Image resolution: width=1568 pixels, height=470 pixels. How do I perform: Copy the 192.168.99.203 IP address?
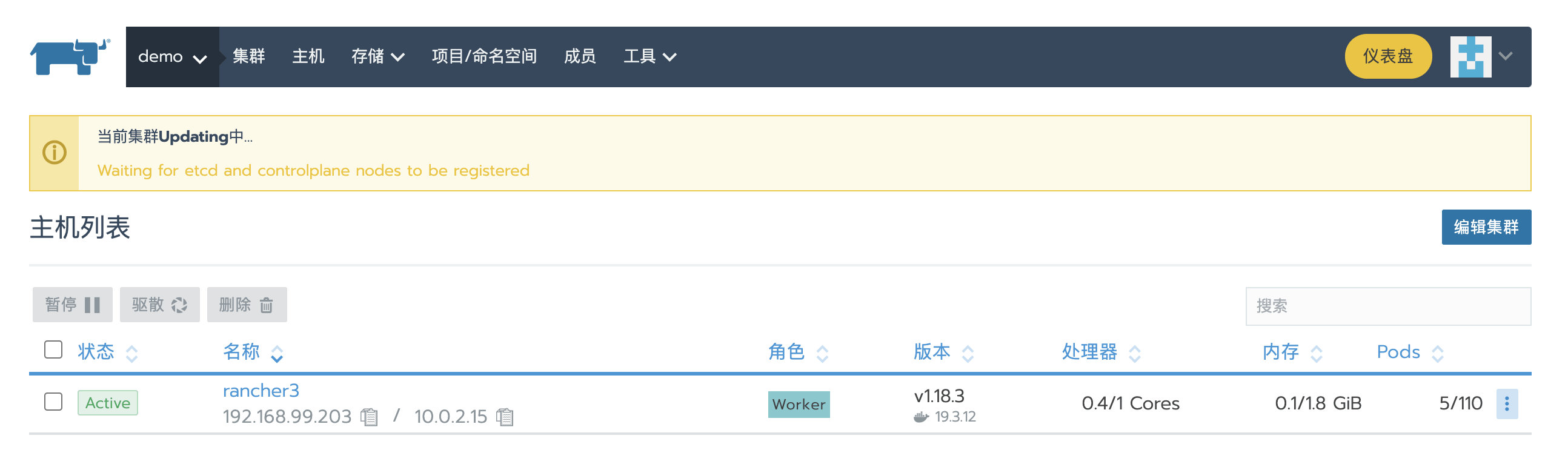coord(369,417)
